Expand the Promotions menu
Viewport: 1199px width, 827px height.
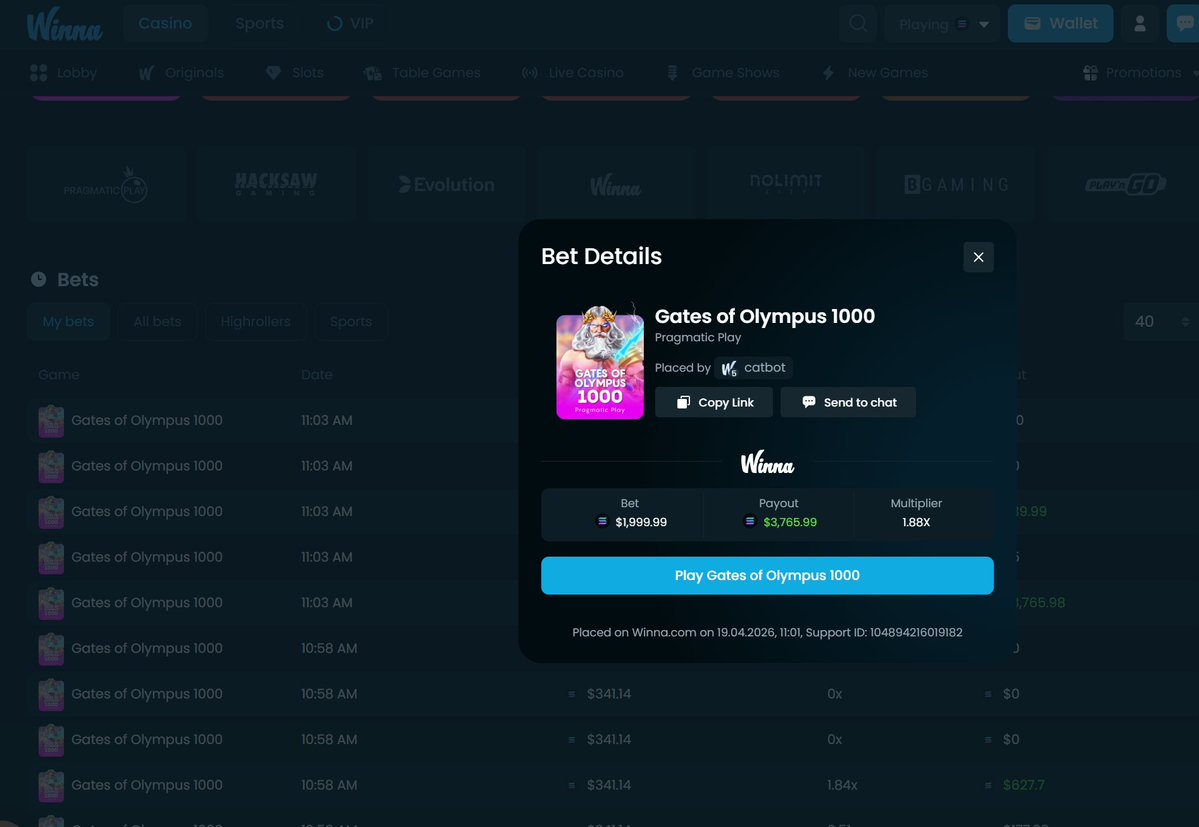click(x=1140, y=73)
